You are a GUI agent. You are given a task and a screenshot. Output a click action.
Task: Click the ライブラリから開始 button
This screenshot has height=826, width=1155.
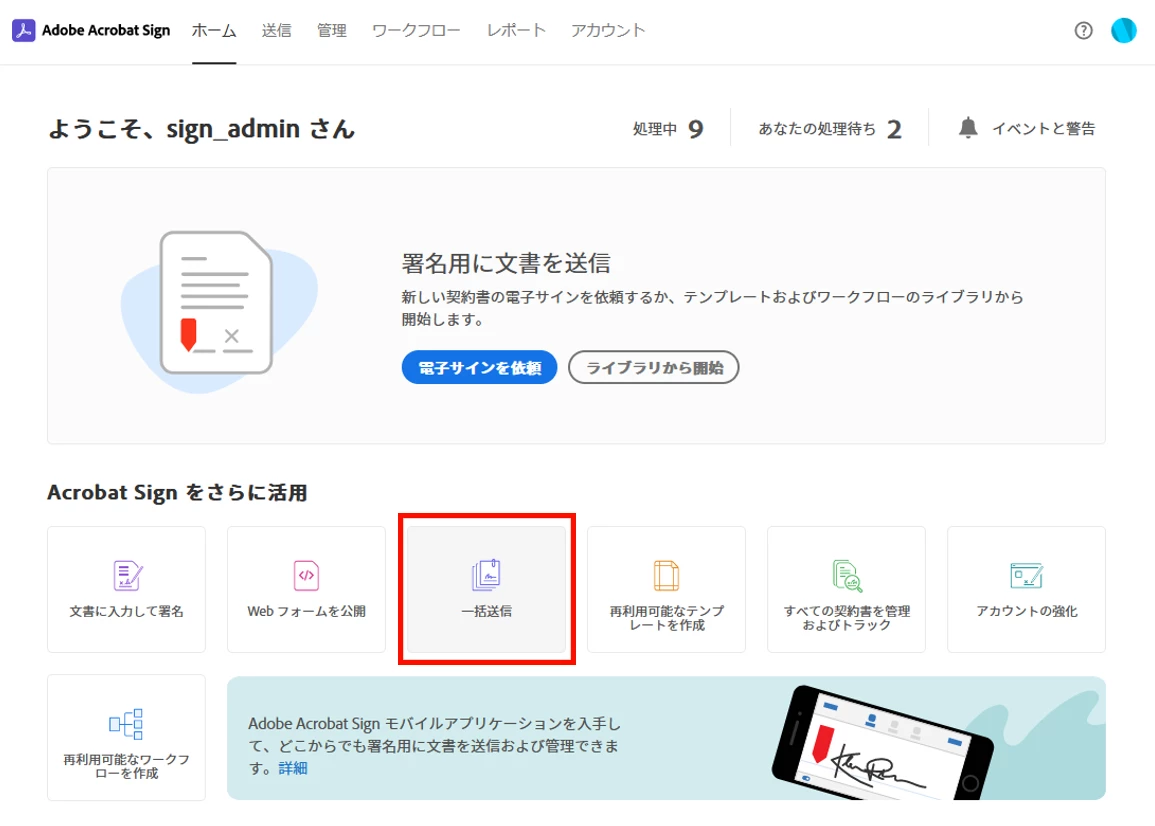point(653,367)
